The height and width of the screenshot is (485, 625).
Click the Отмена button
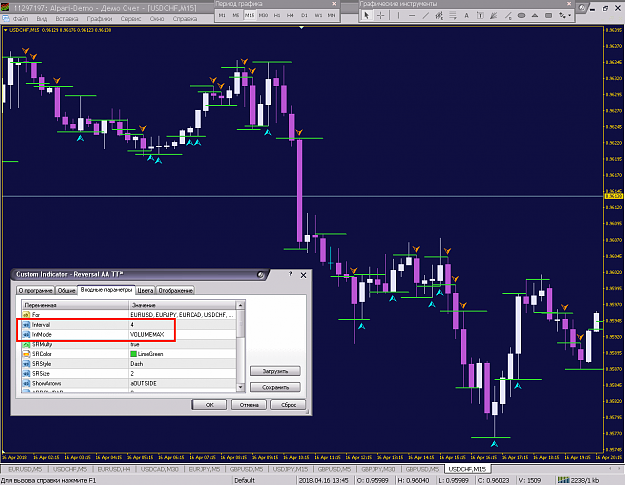pos(249,404)
